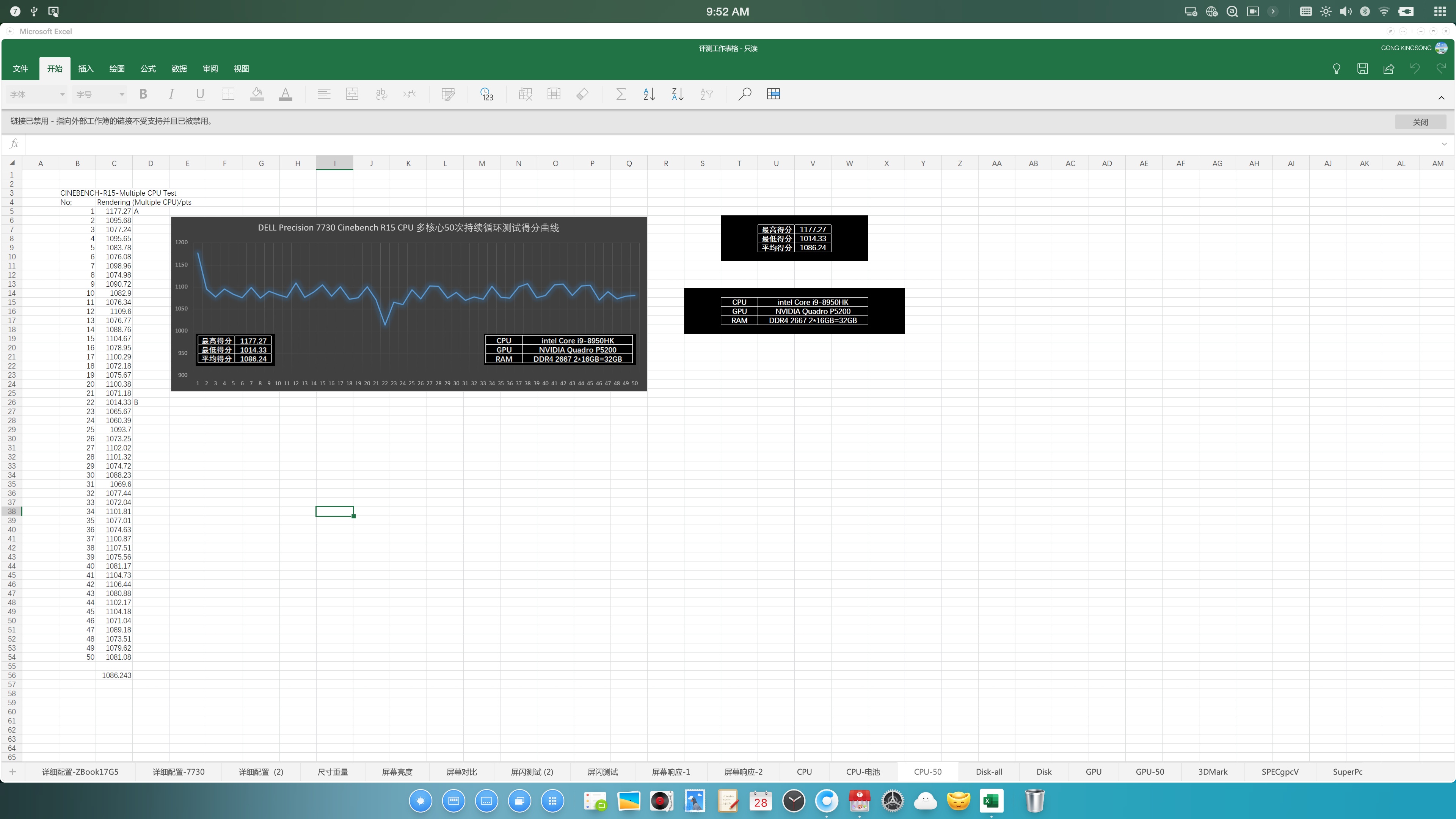
Task: Sort descending Z to A
Action: (x=677, y=94)
